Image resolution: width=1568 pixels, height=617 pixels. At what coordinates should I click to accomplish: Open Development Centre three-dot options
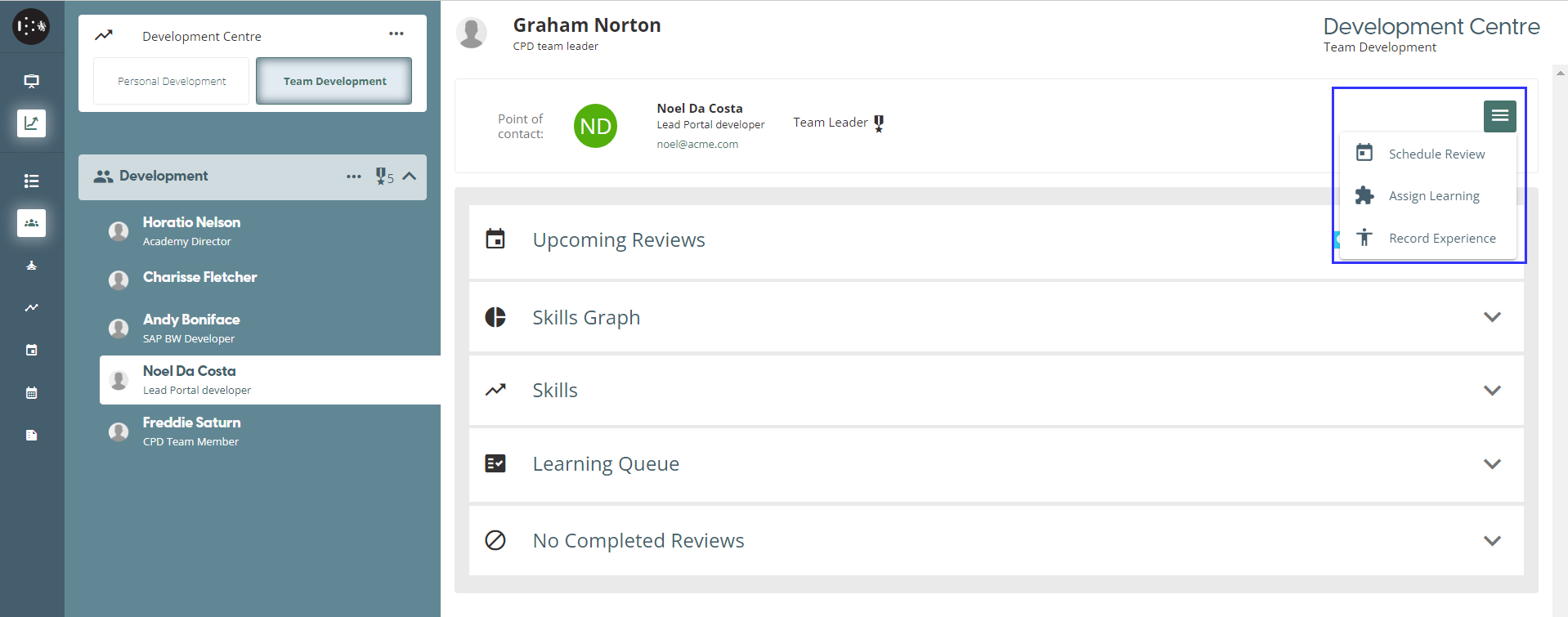(396, 34)
